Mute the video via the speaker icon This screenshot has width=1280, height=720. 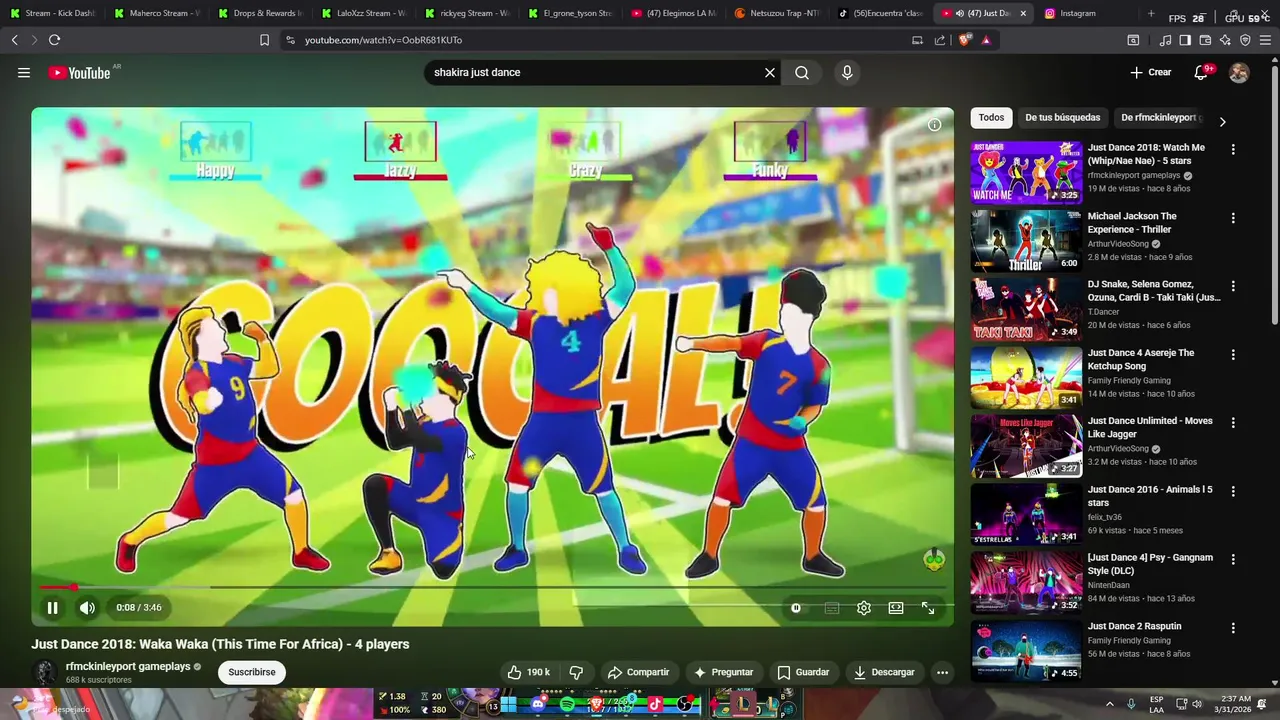[88, 607]
